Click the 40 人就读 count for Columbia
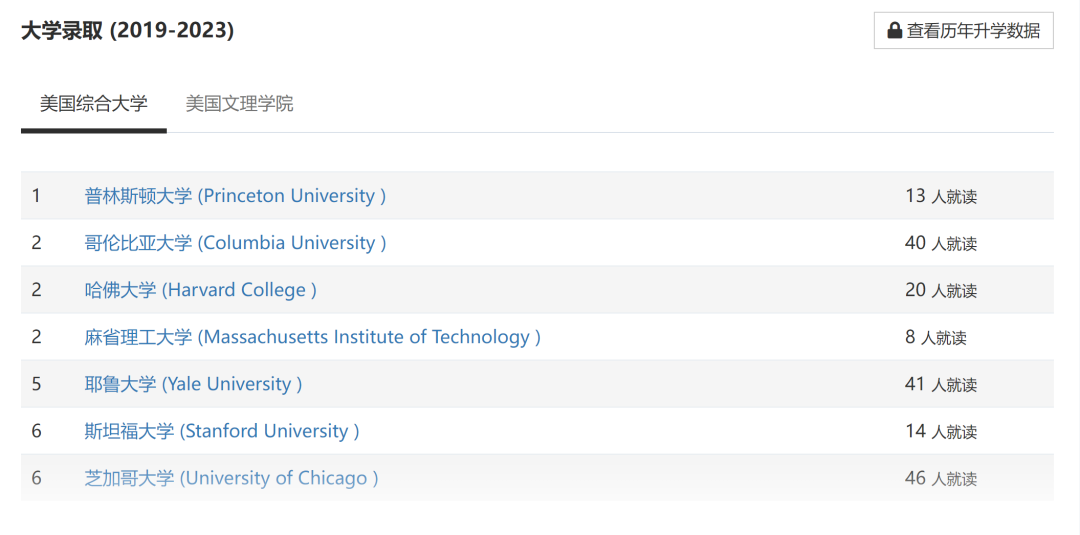 [x=941, y=243]
